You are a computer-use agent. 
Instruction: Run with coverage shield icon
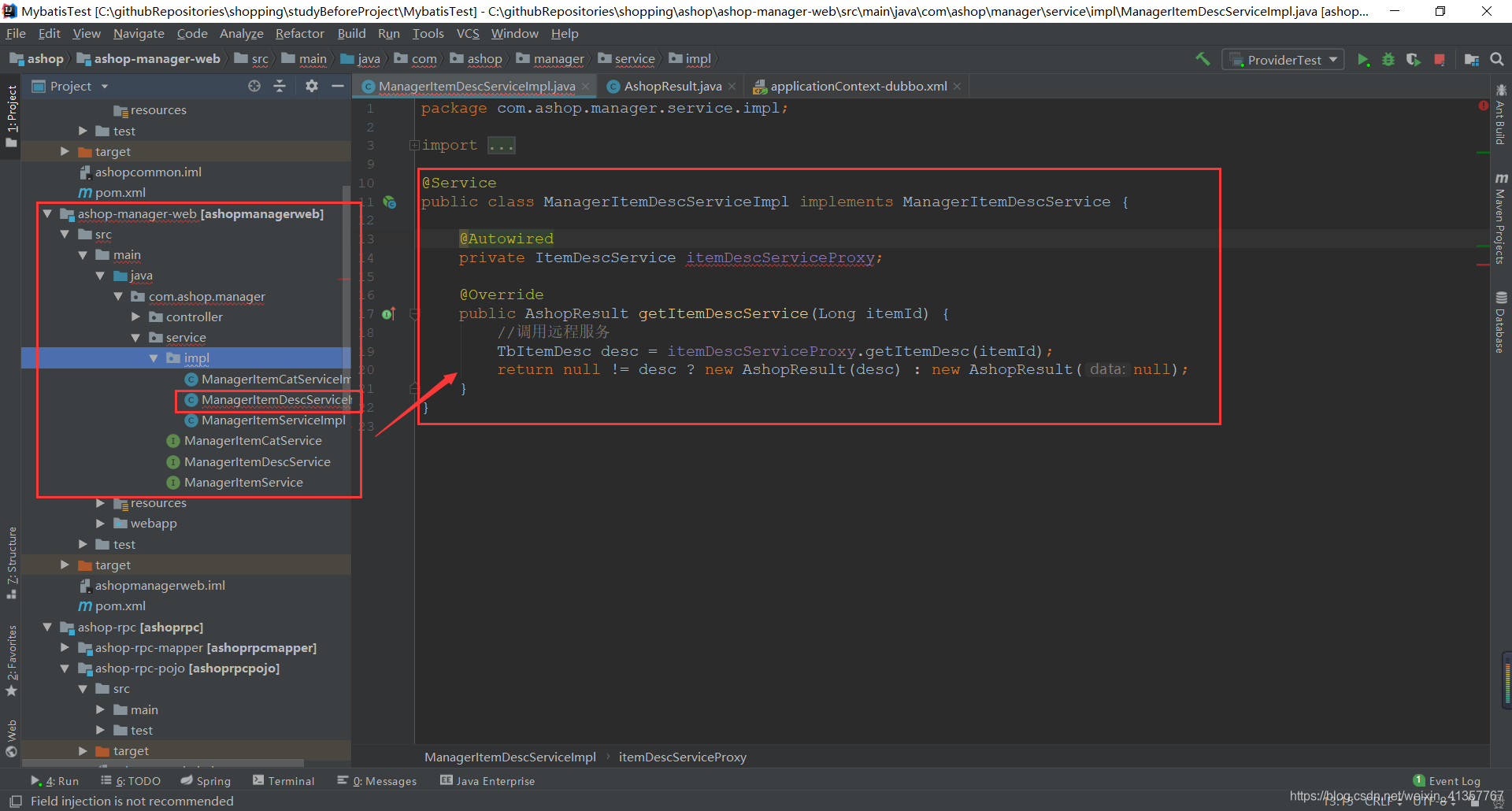(1414, 60)
